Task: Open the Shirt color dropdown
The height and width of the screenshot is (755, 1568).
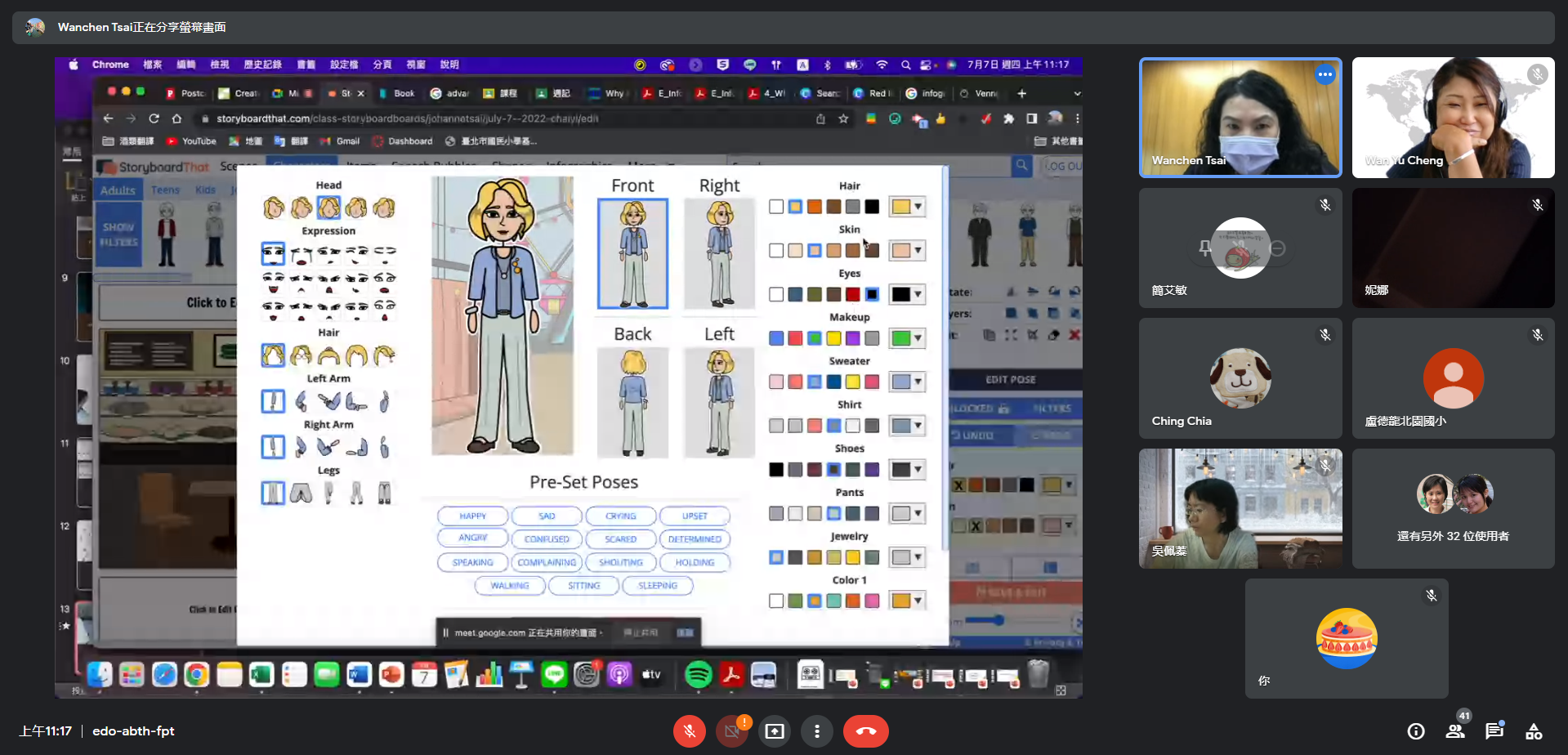Action: pos(907,426)
